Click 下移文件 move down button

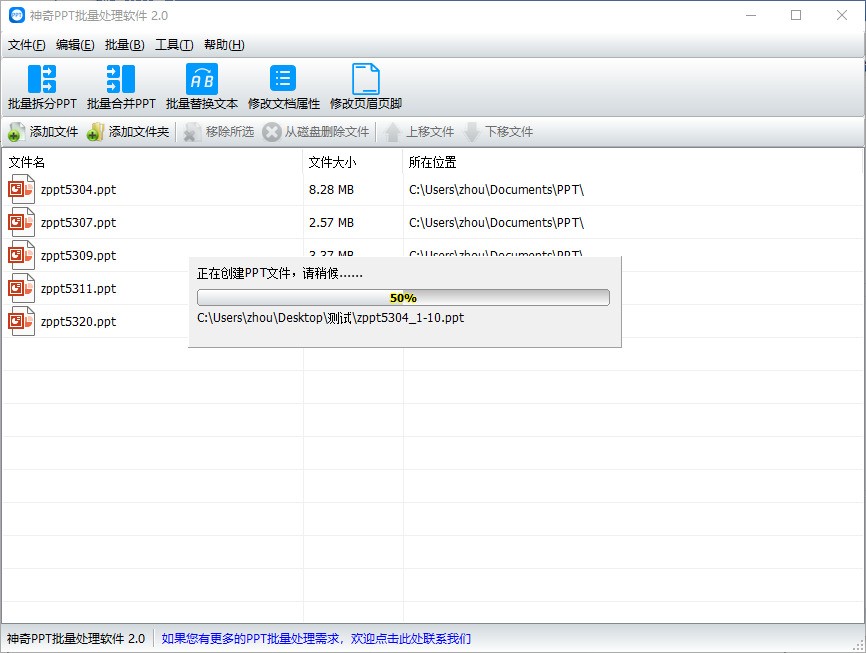point(498,132)
